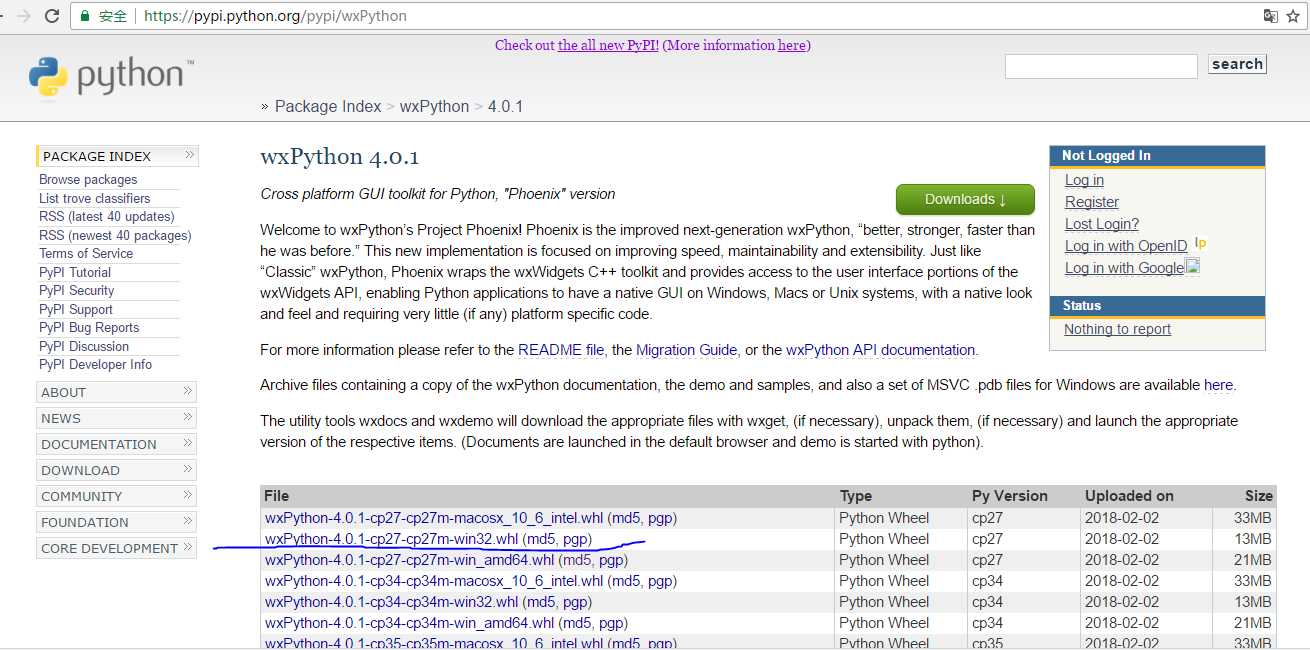Click the browser forward arrow
Image resolution: width=1310 pixels, height=650 pixels.
(22, 16)
